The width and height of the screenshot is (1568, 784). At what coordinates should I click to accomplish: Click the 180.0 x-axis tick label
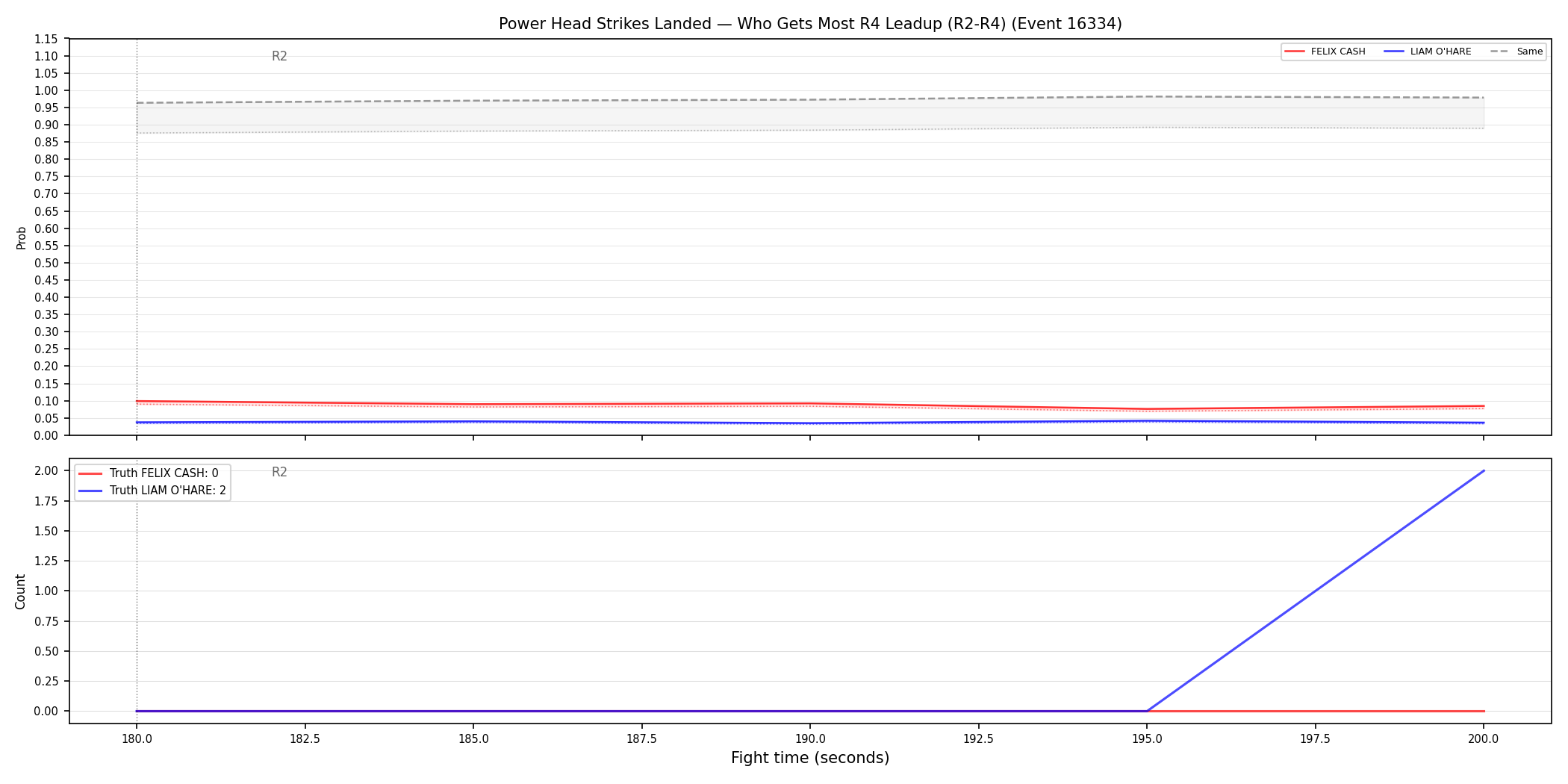(x=137, y=739)
